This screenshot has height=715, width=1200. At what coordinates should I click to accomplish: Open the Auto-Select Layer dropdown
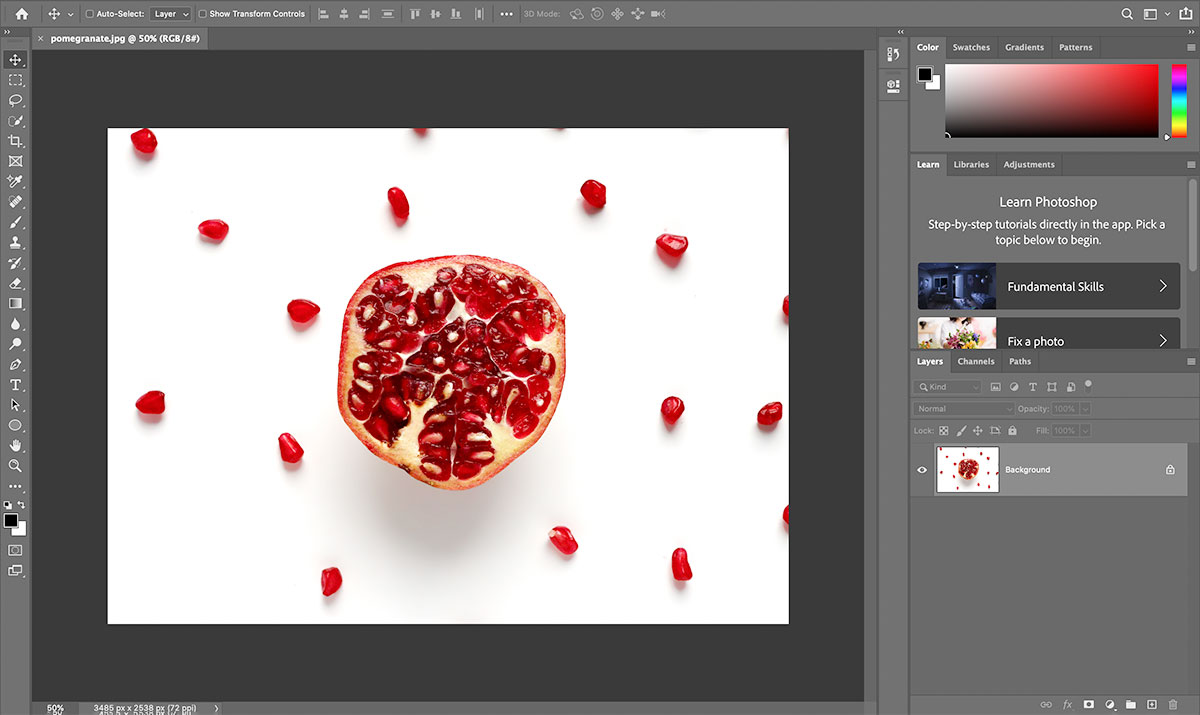click(x=171, y=14)
